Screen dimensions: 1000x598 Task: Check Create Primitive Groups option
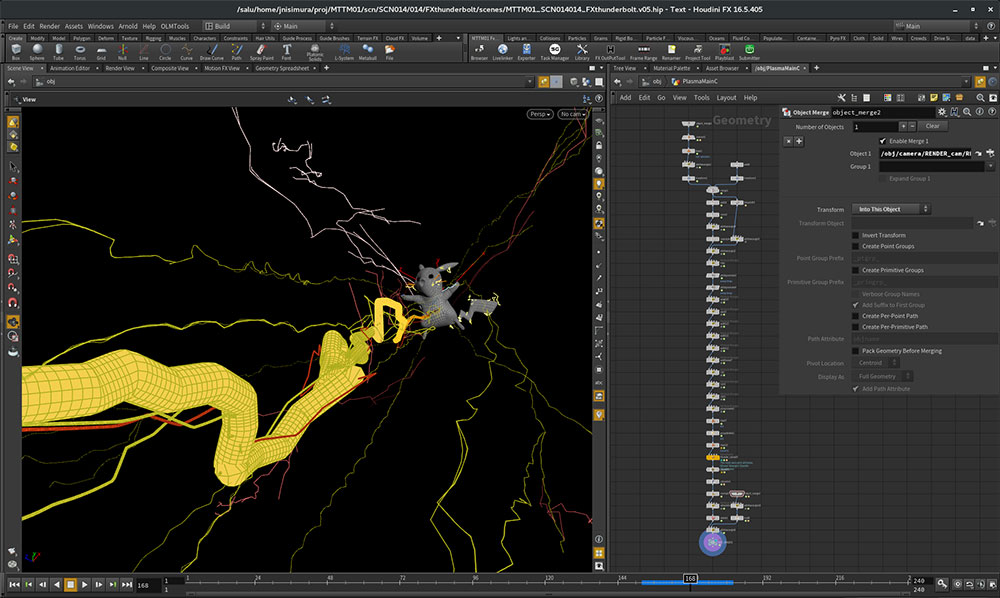pyautogui.click(x=855, y=270)
